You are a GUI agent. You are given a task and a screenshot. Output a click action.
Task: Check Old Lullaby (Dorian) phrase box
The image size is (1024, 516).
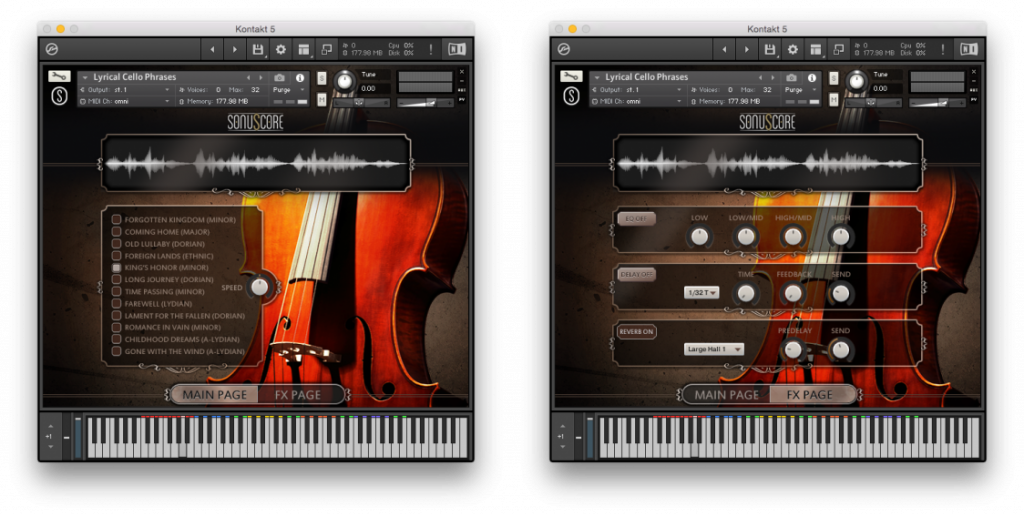pos(116,244)
